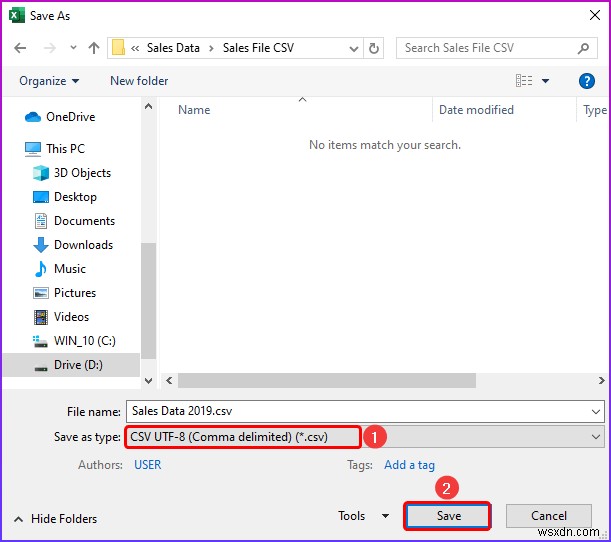Viewport: 611px width, 542px height.
Task: Select Sales File CSV breadcrumb
Action: click(258, 48)
